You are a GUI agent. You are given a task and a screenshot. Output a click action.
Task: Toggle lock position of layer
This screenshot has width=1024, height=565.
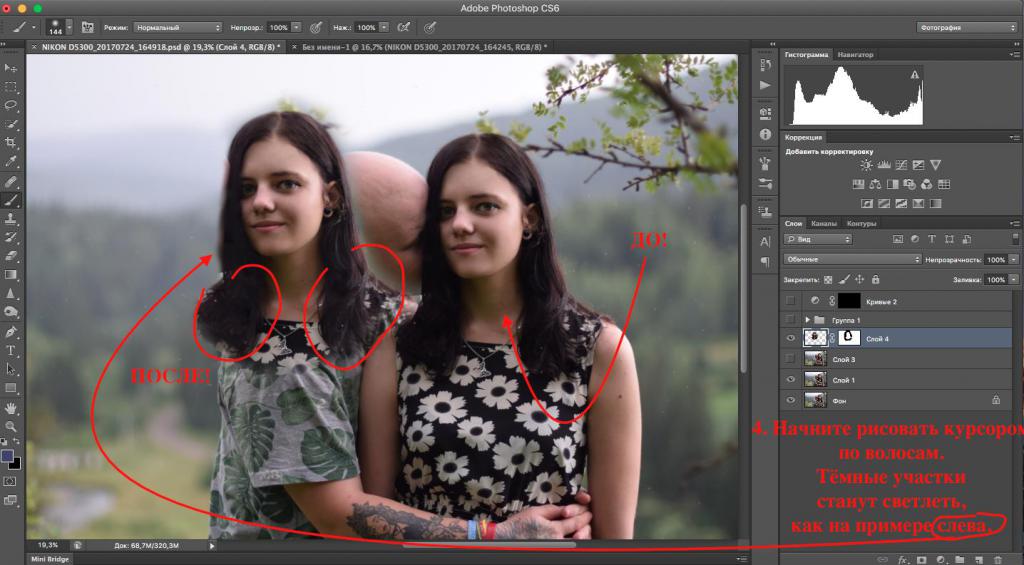point(859,280)
